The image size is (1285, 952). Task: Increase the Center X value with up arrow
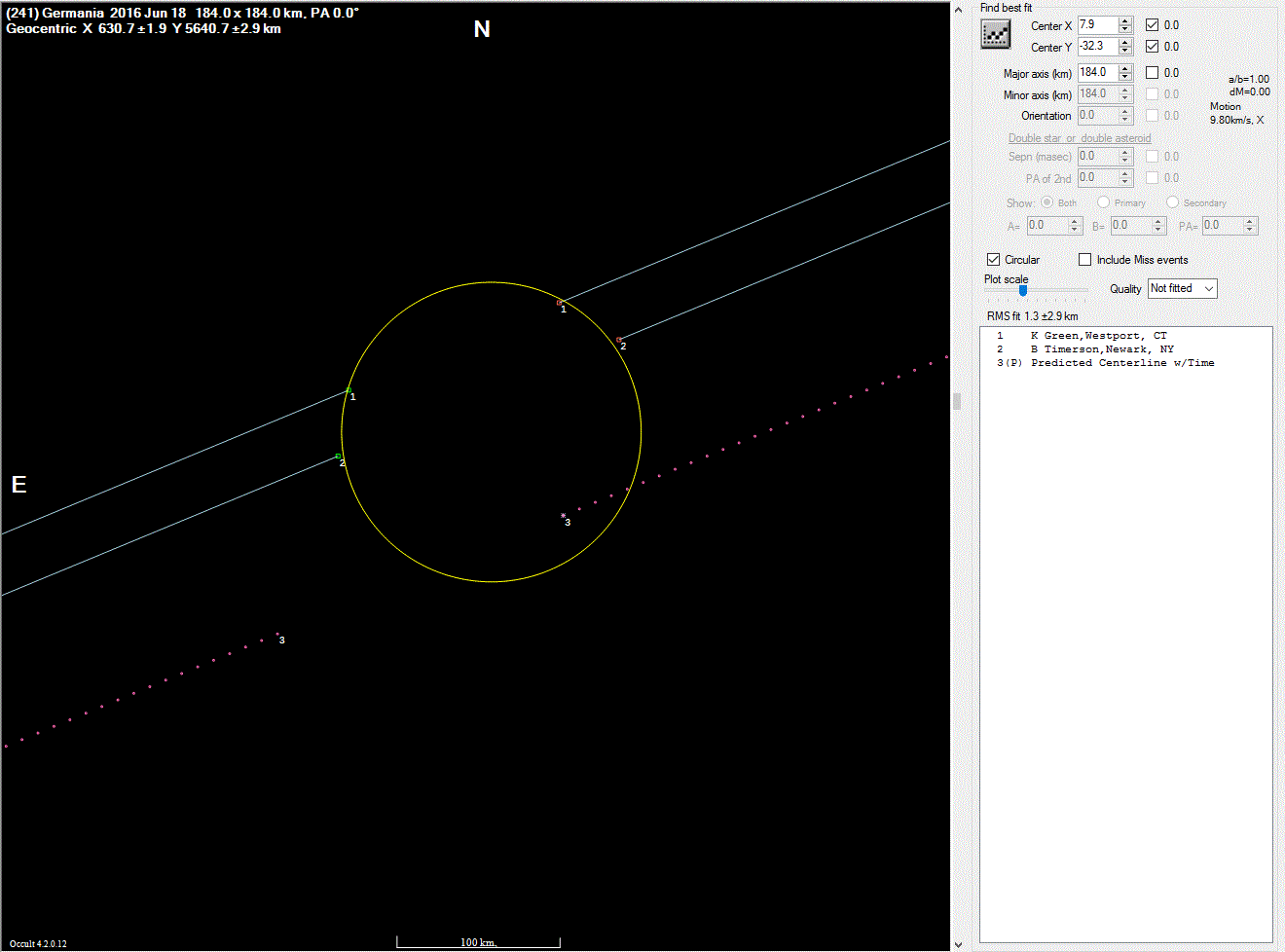tap(1125, 21)
